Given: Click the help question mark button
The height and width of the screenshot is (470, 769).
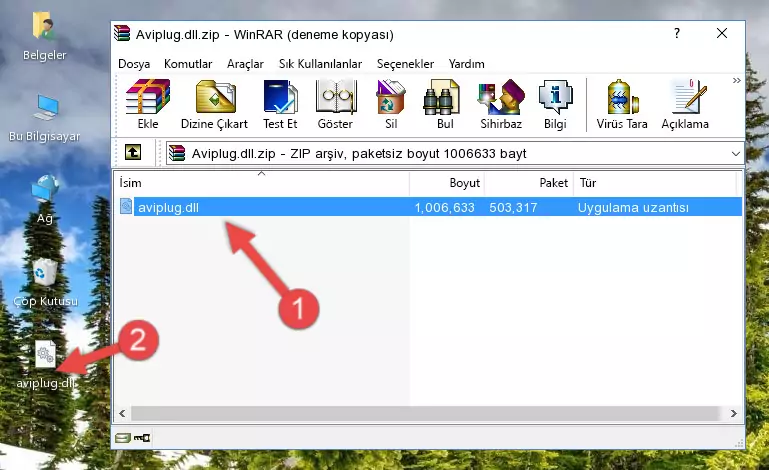Looking at the screenshot, I should [677, 33].
